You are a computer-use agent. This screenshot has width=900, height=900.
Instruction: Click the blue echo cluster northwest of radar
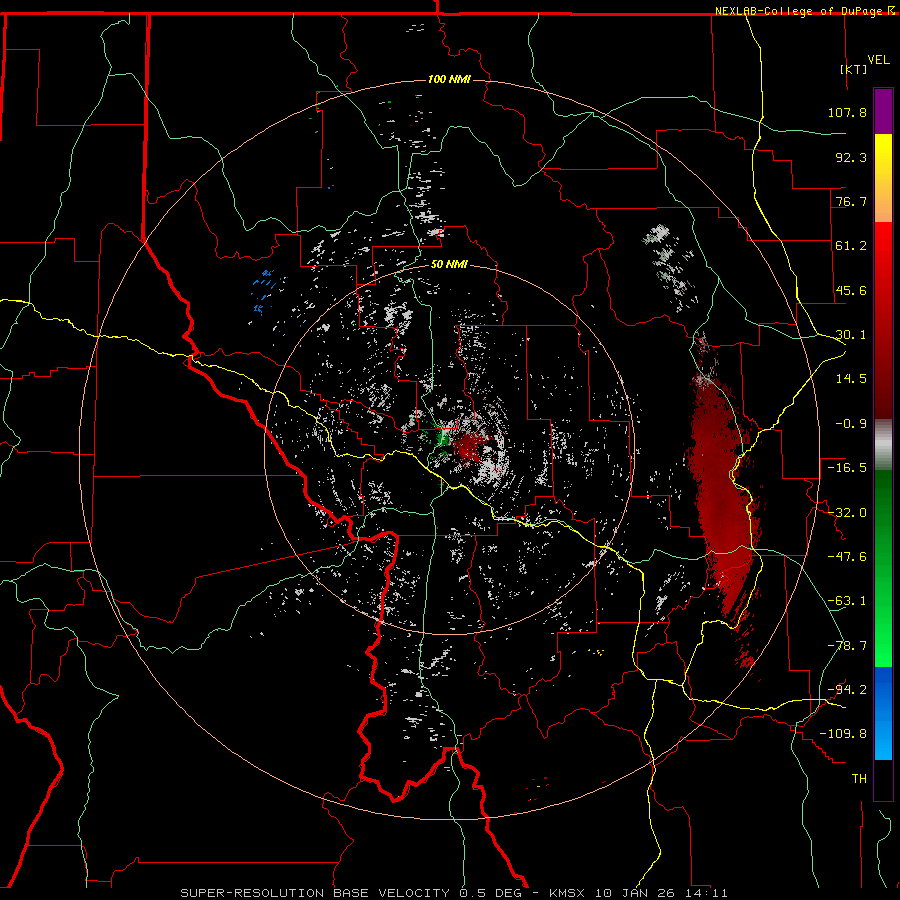265,292
